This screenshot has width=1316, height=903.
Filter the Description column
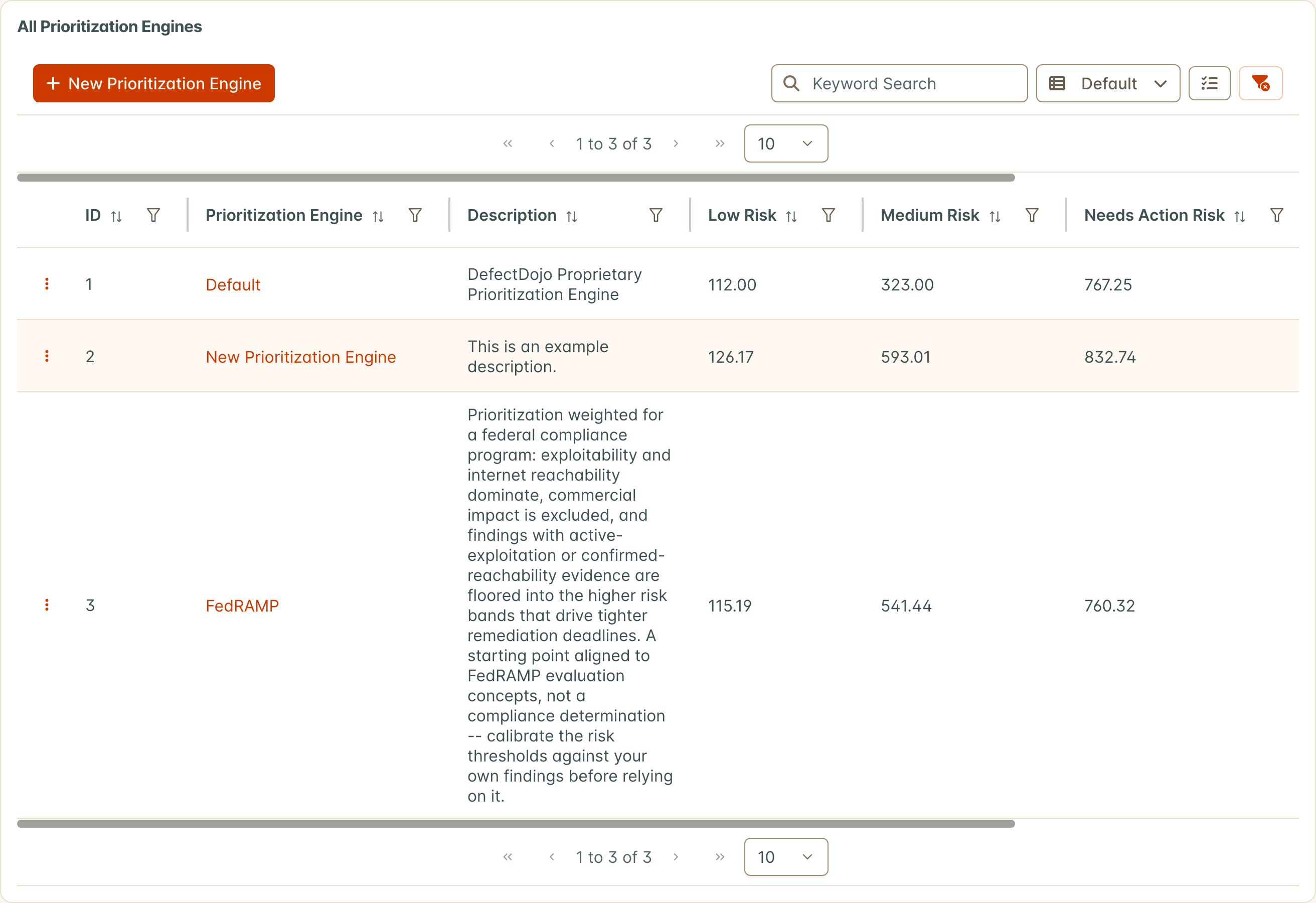[655, 215]
